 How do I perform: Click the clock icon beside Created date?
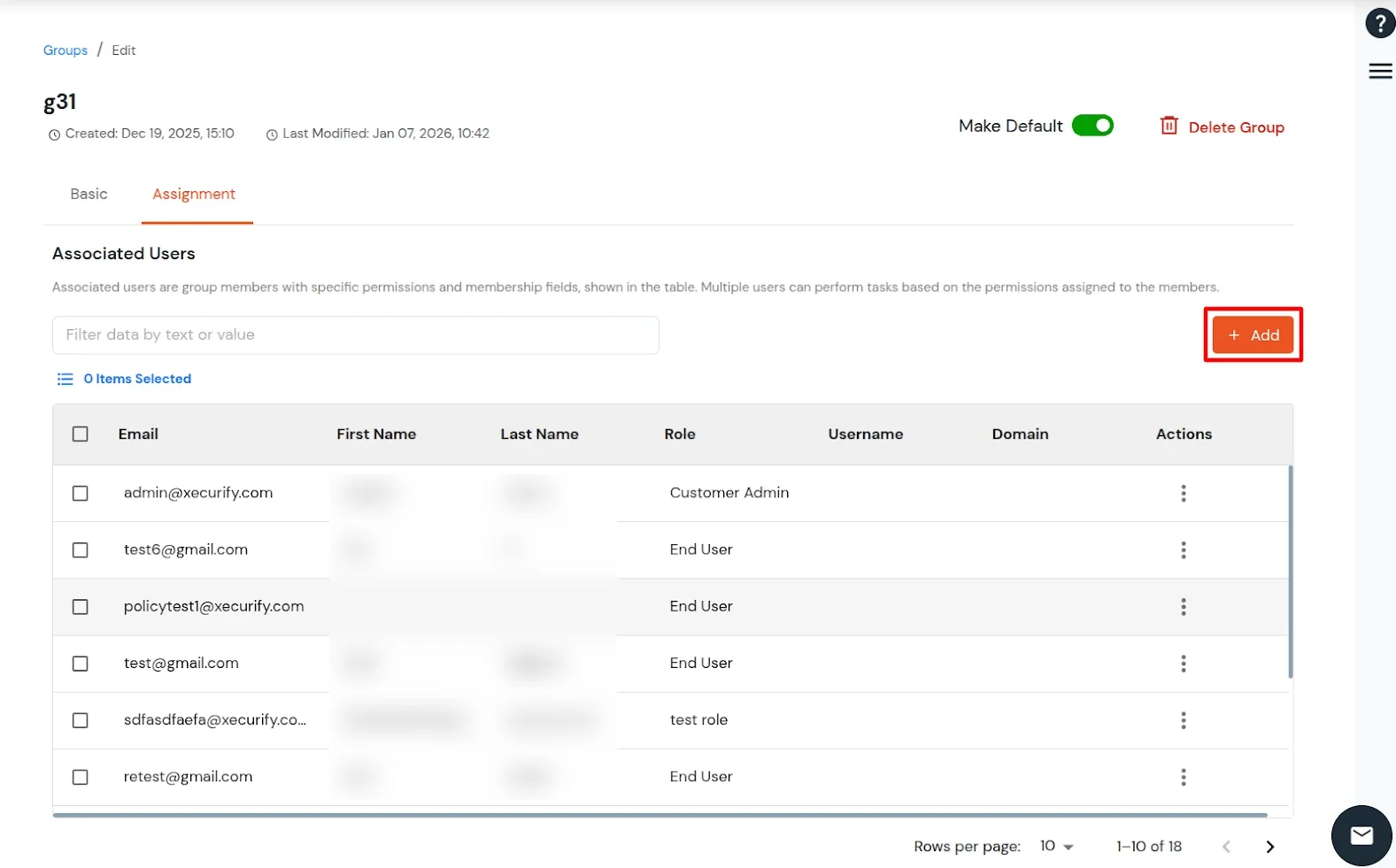(x=54, y=134)
